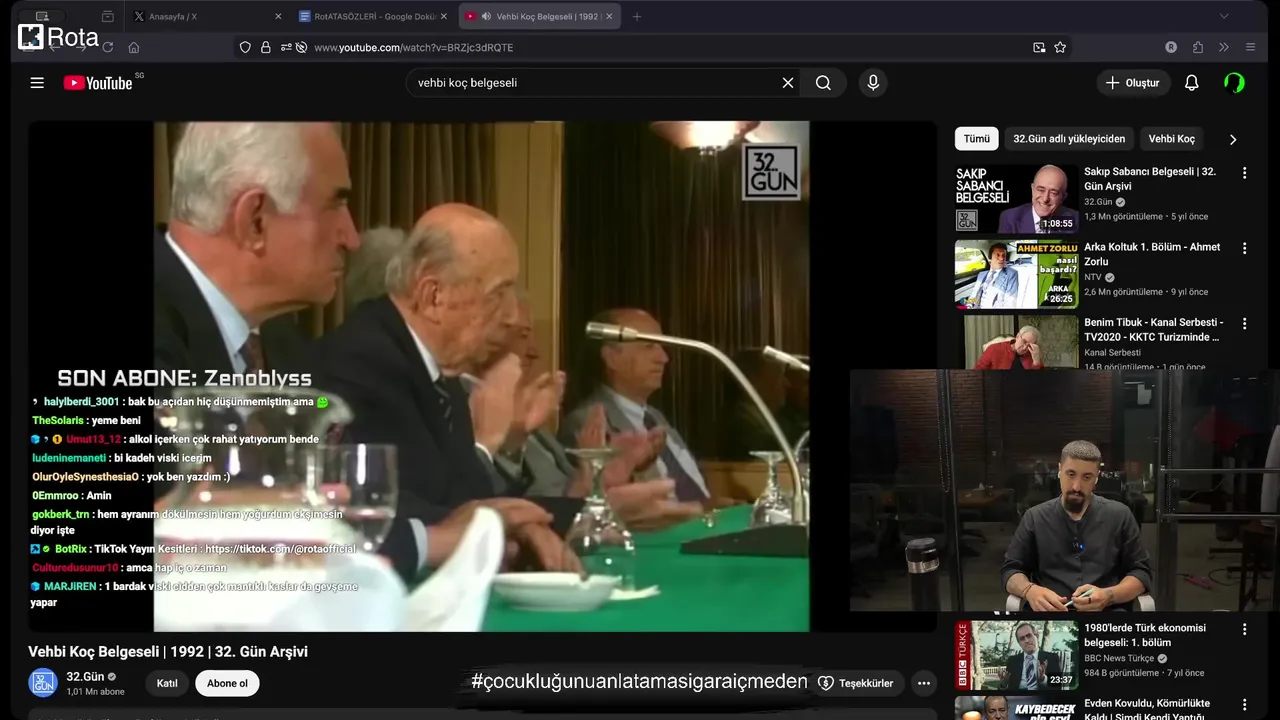The width and height of the screenshot is (1280, 720).
Task: Open Arka Koltuk Ahmet Zorlu thumbnail
Action: click(1016, 274)
